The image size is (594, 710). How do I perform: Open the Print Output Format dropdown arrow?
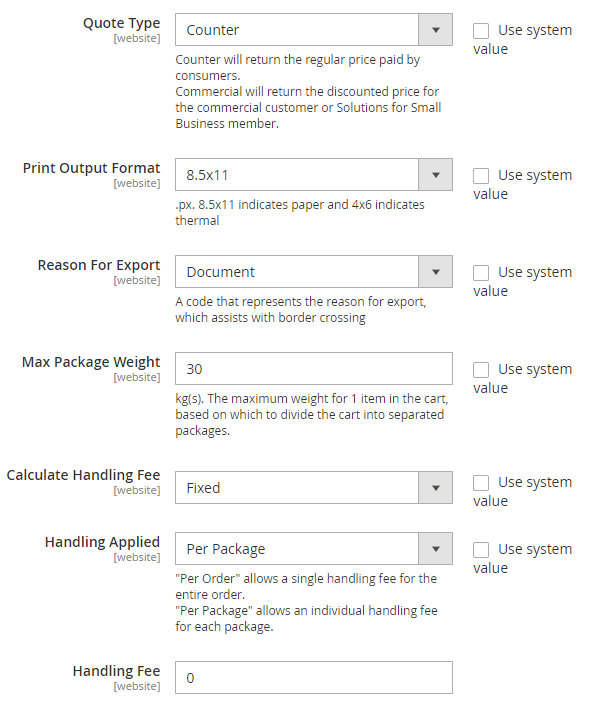[436, 175]
